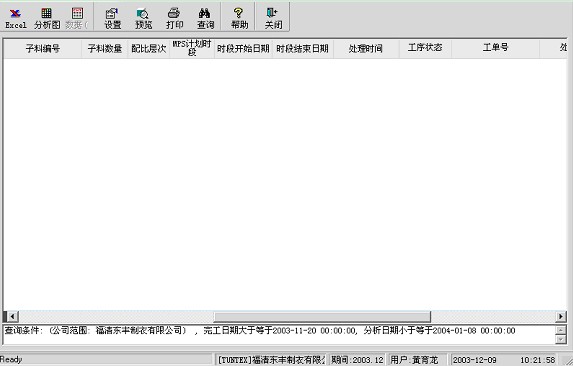The height and width of the screenshot is (366, 573).
Task: Click the horizontal scrollbar left arrow
Action: tap(12, 316)
